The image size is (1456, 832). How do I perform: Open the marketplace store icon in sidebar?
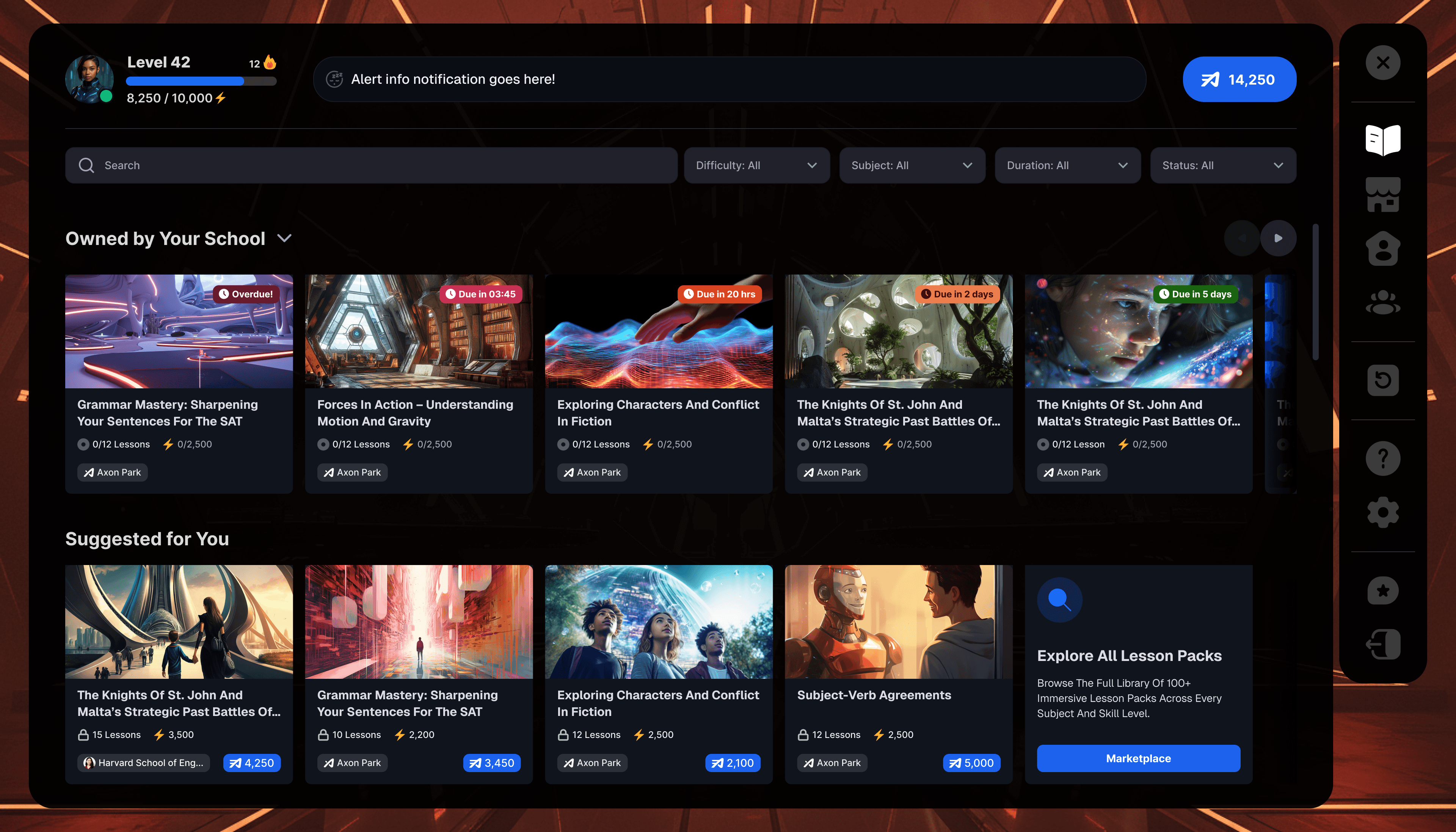click(x=1382, y=194)
